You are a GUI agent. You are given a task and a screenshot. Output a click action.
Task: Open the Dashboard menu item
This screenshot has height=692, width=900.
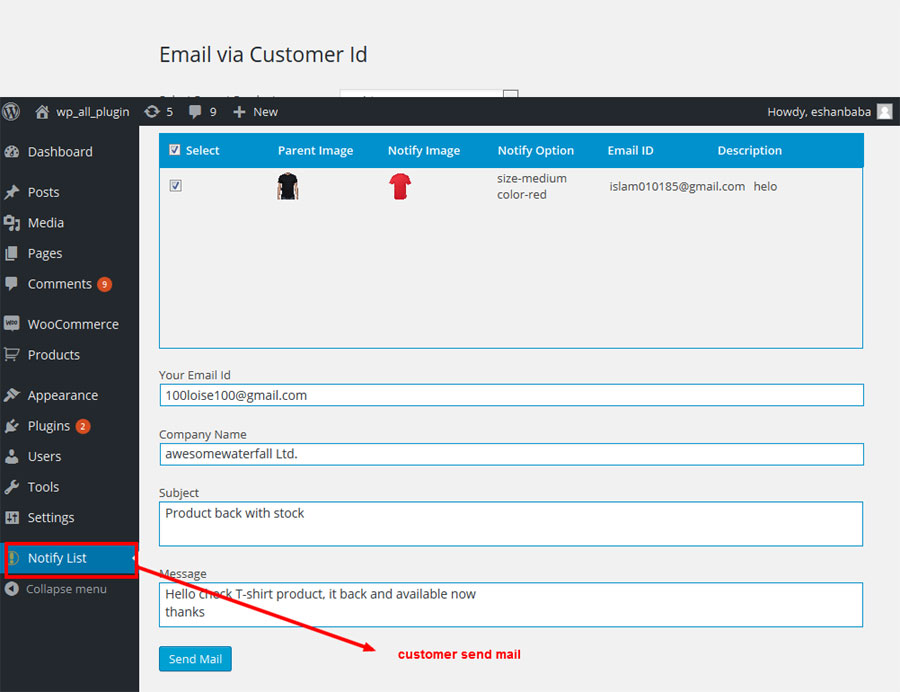[59, 152]
